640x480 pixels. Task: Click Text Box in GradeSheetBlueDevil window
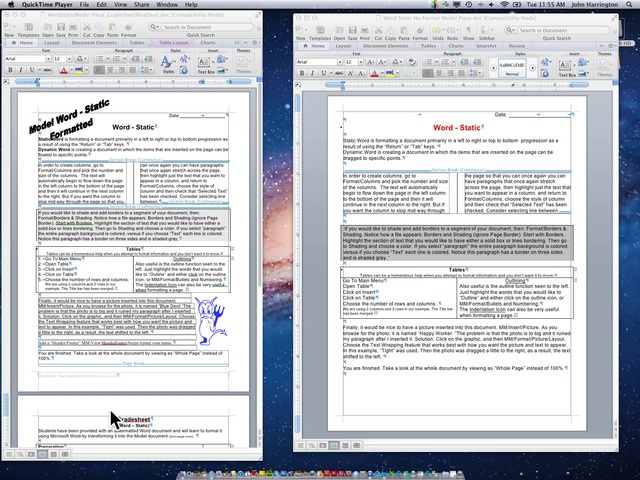[x=204, y=65]
